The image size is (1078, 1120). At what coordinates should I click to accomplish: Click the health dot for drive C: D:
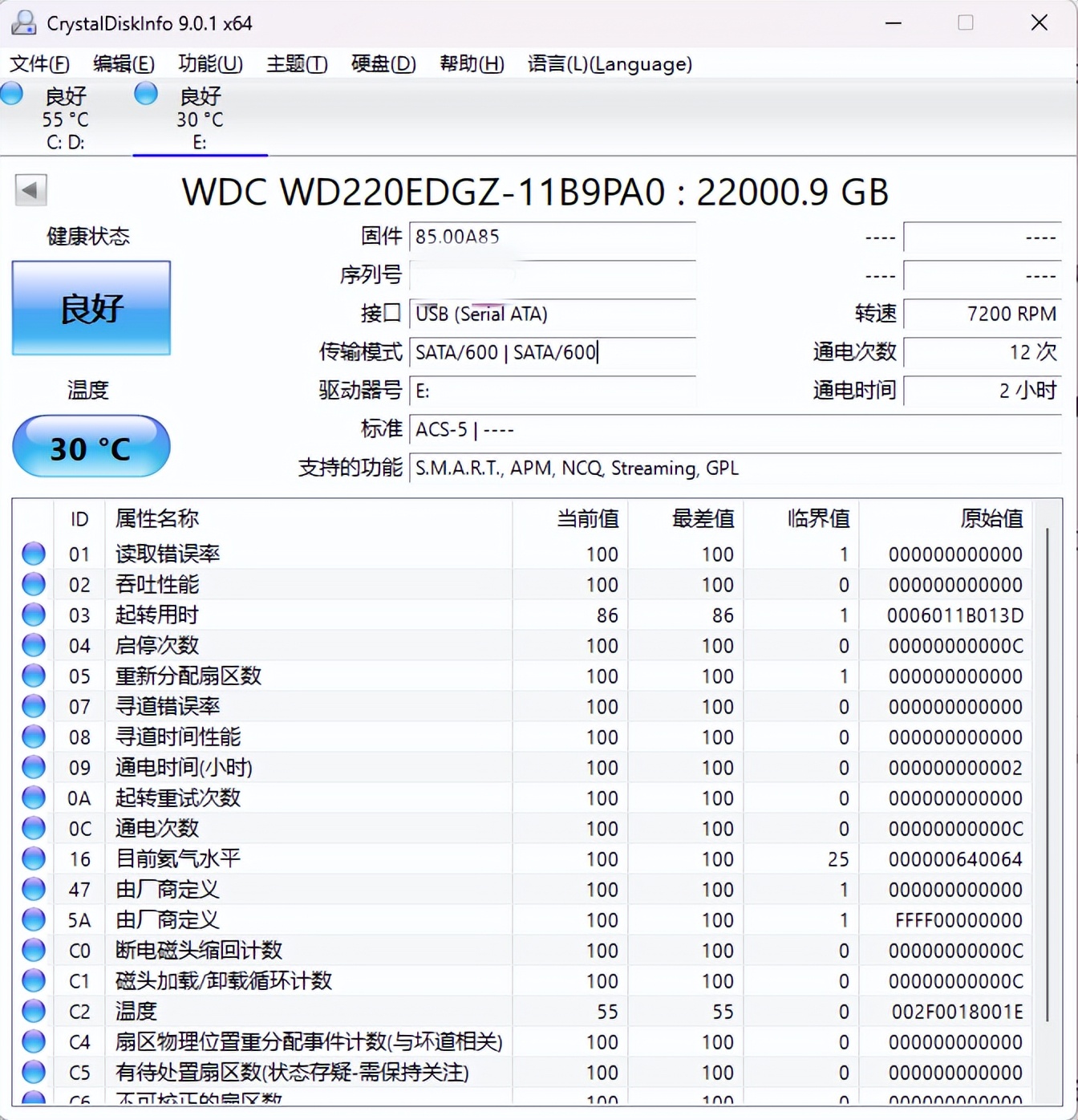[12, 94]
